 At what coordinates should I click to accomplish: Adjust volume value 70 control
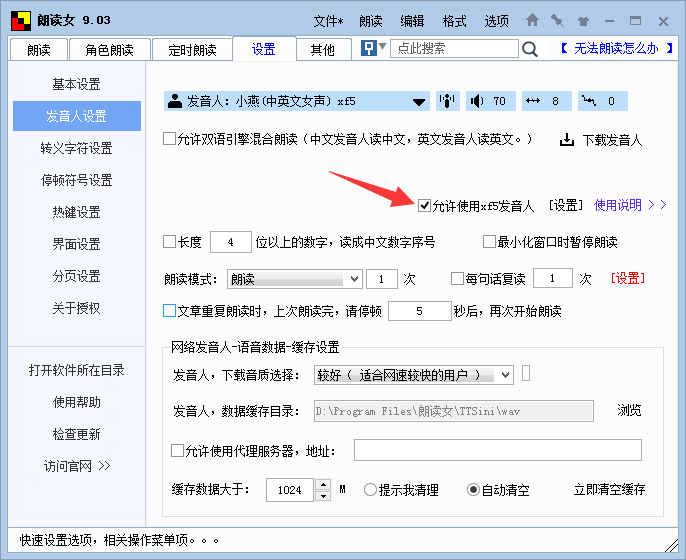tap(491, 101)
